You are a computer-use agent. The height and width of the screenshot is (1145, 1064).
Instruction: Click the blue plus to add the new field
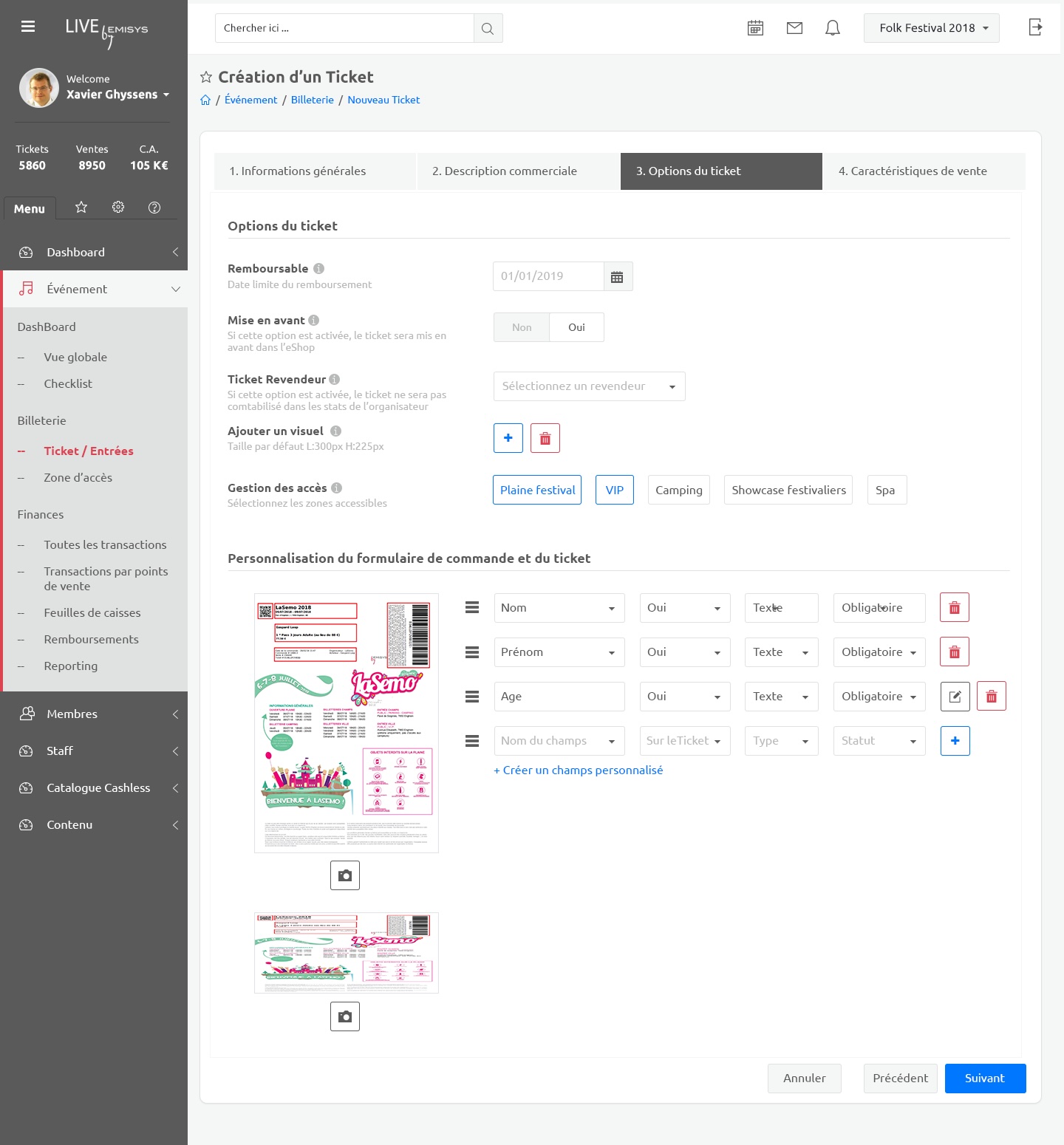955,741
